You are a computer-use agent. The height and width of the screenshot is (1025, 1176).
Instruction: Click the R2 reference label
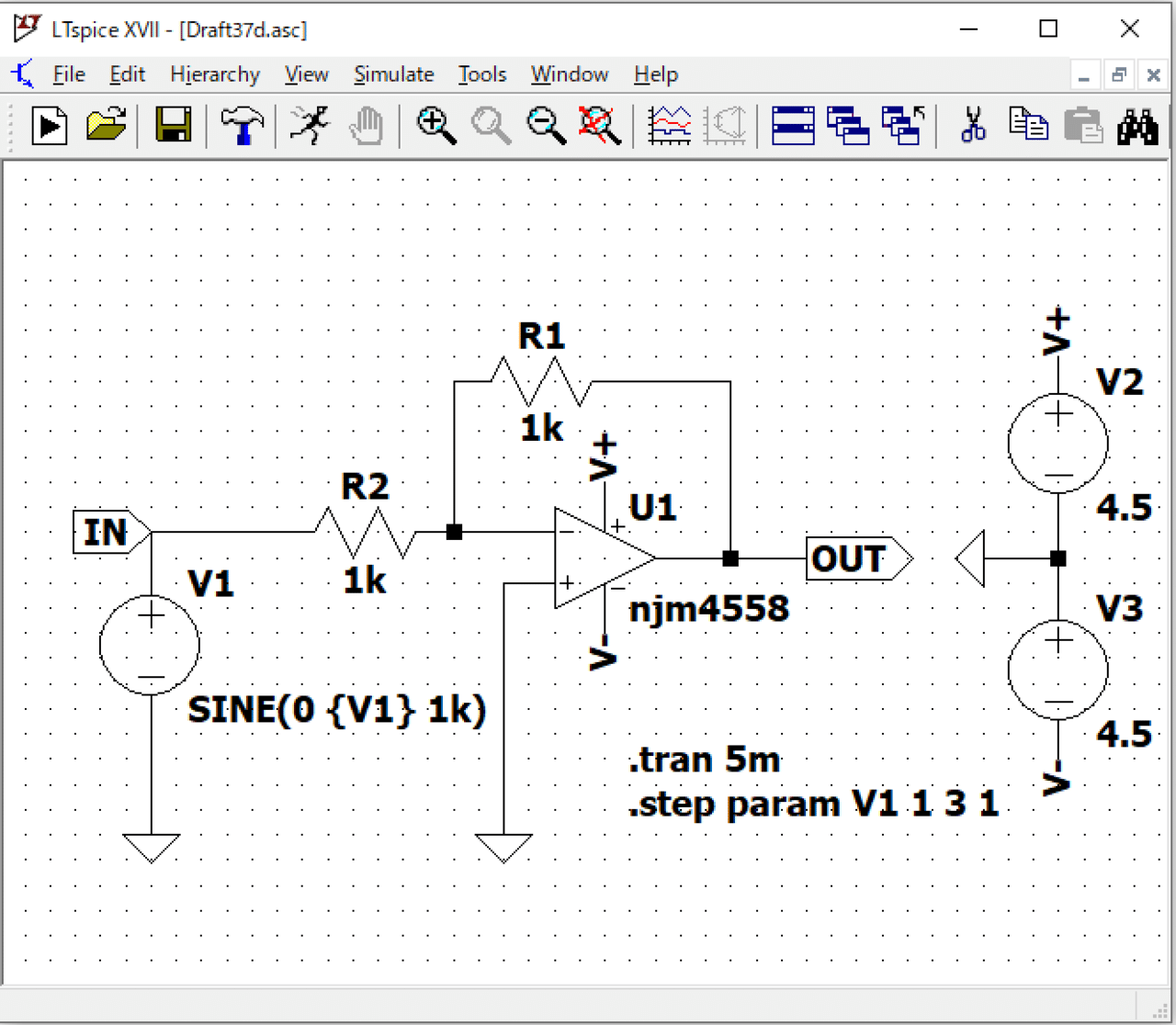point(366,486)
